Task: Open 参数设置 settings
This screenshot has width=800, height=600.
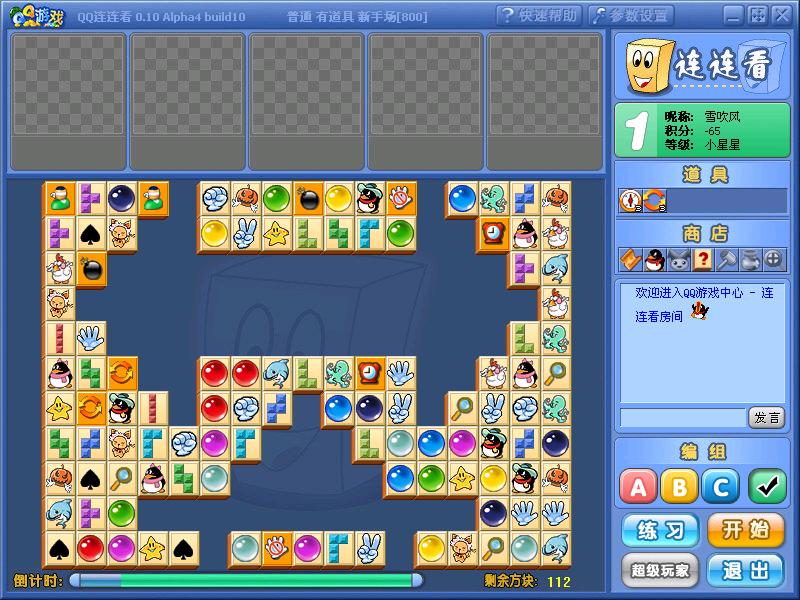Action: (x=631, y=15)
